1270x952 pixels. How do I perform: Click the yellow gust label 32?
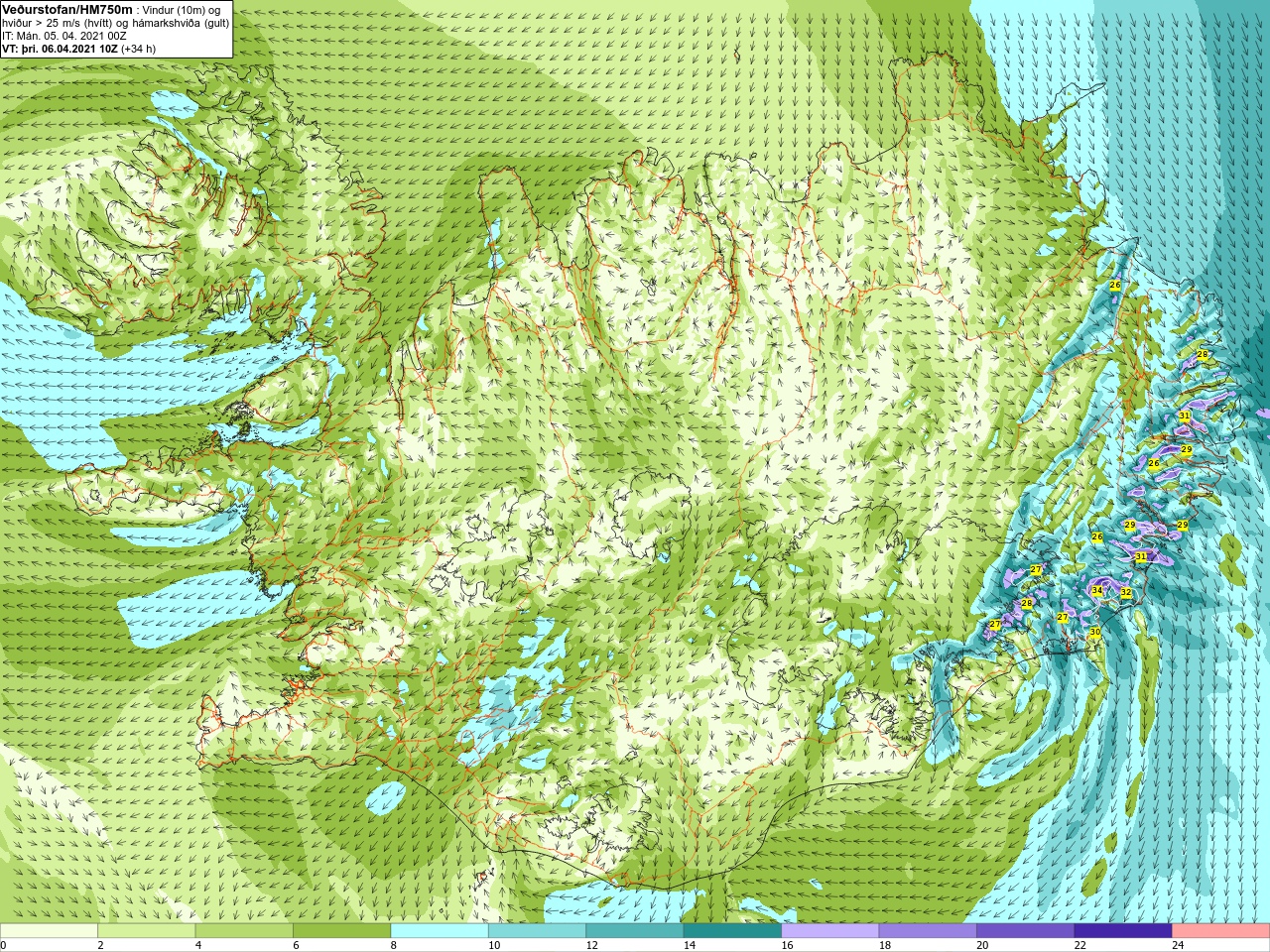tap(1126, 593)
